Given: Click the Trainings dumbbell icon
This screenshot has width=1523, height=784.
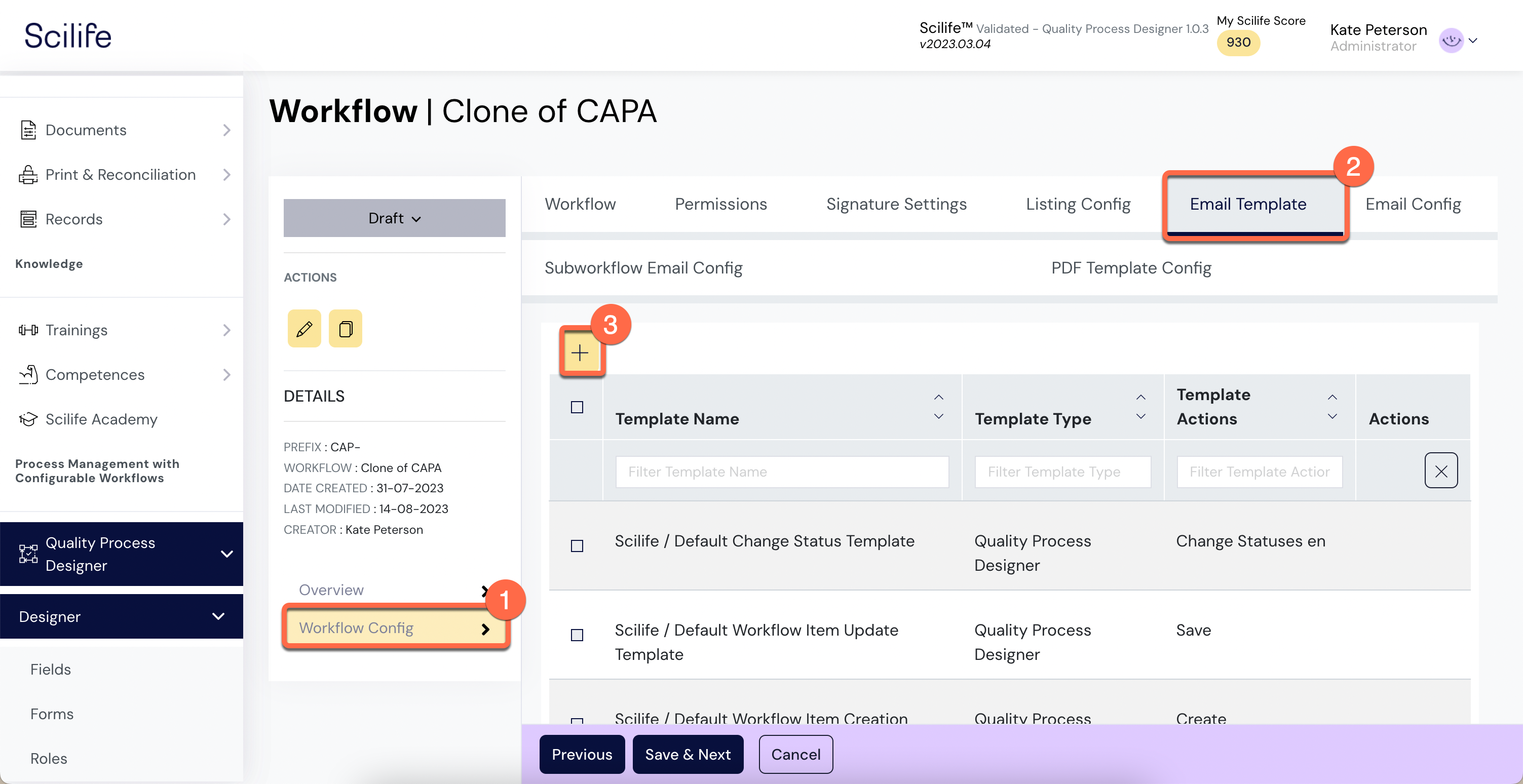Looking at the screenshot, I should click(x=28, y=330).
